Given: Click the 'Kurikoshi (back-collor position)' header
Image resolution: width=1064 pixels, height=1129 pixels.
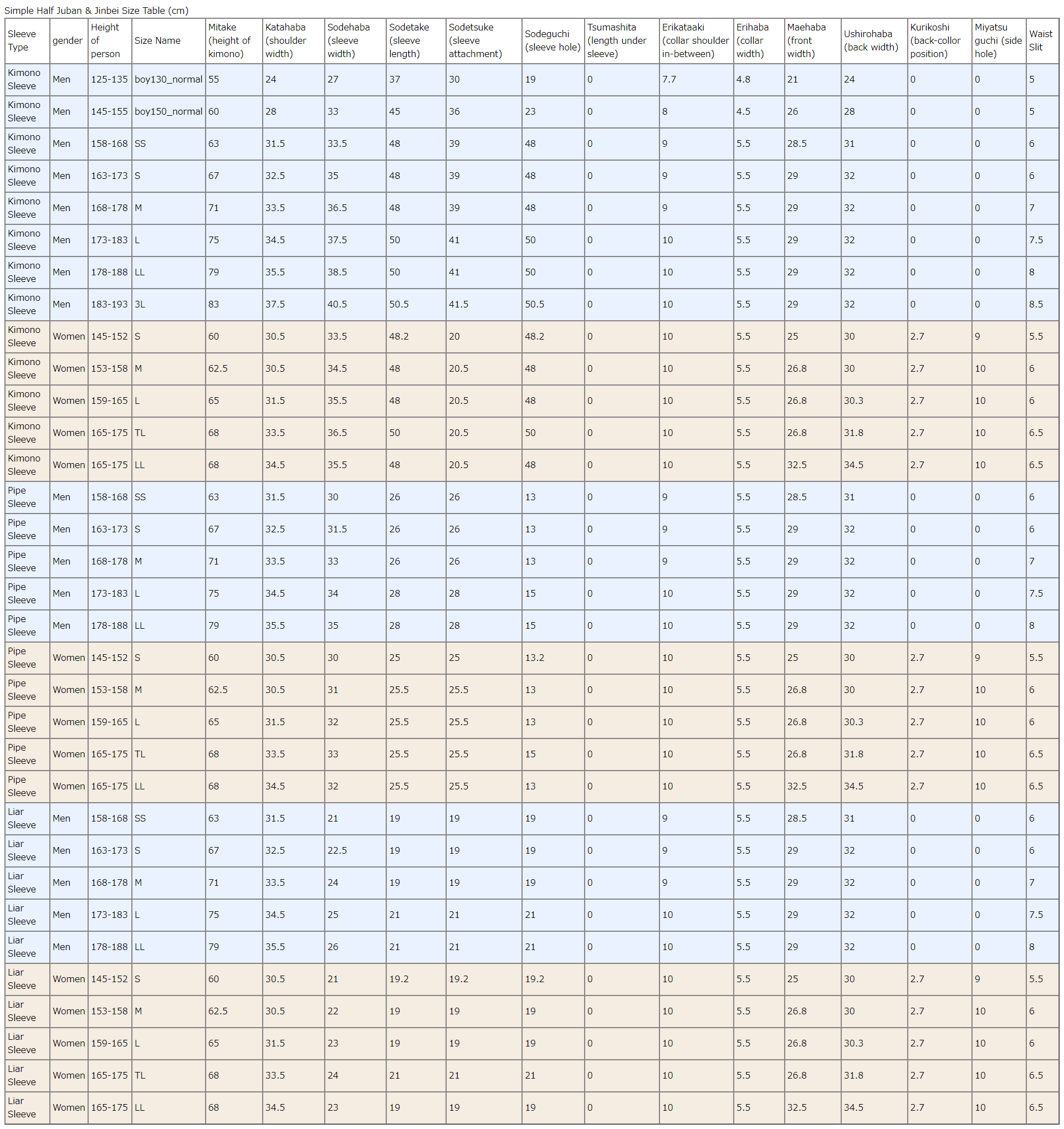Looking at the screenshot, I should [x=935, y=40].
